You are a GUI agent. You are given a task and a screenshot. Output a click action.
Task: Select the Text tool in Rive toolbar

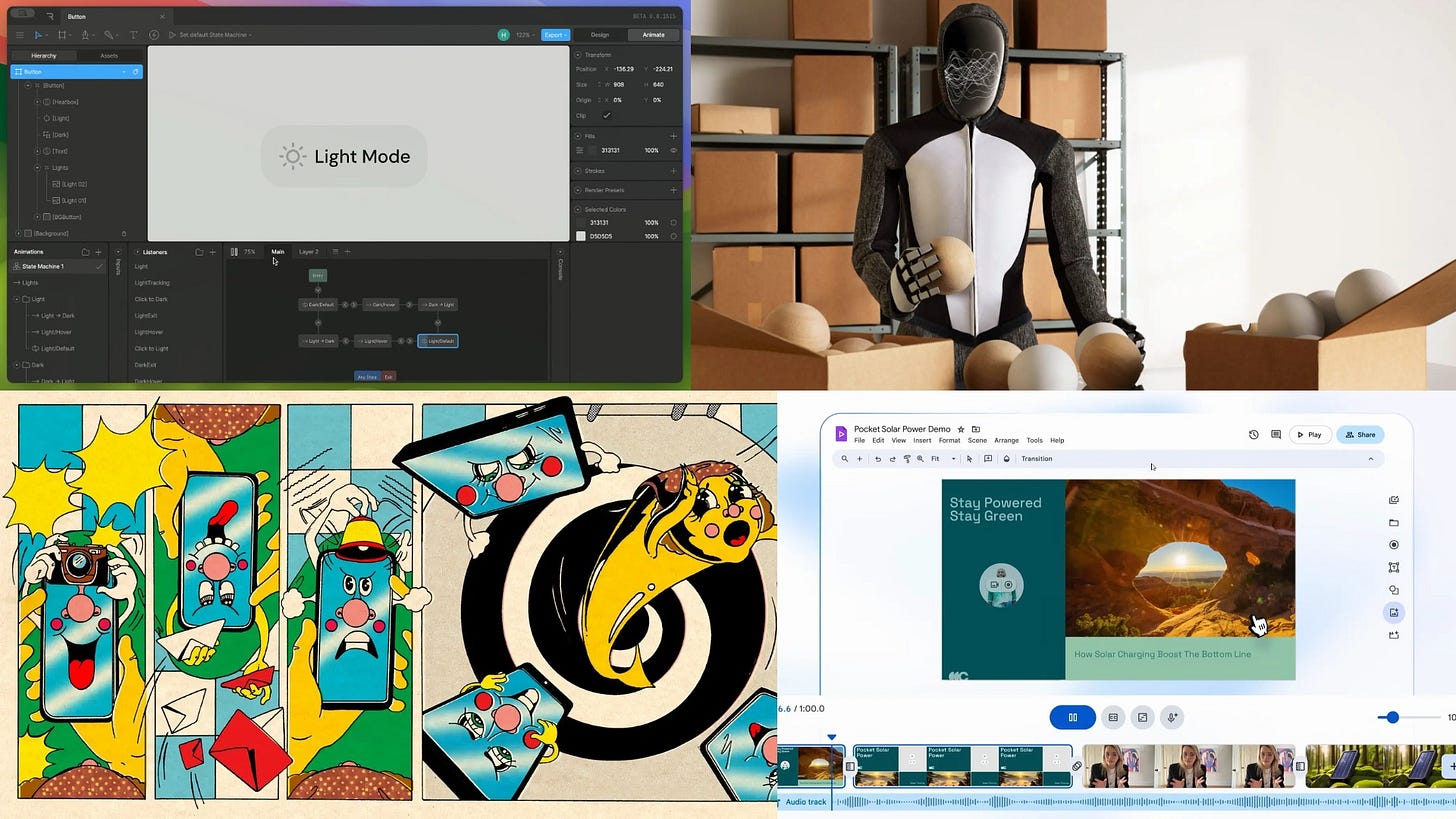(x=133, y=35)
